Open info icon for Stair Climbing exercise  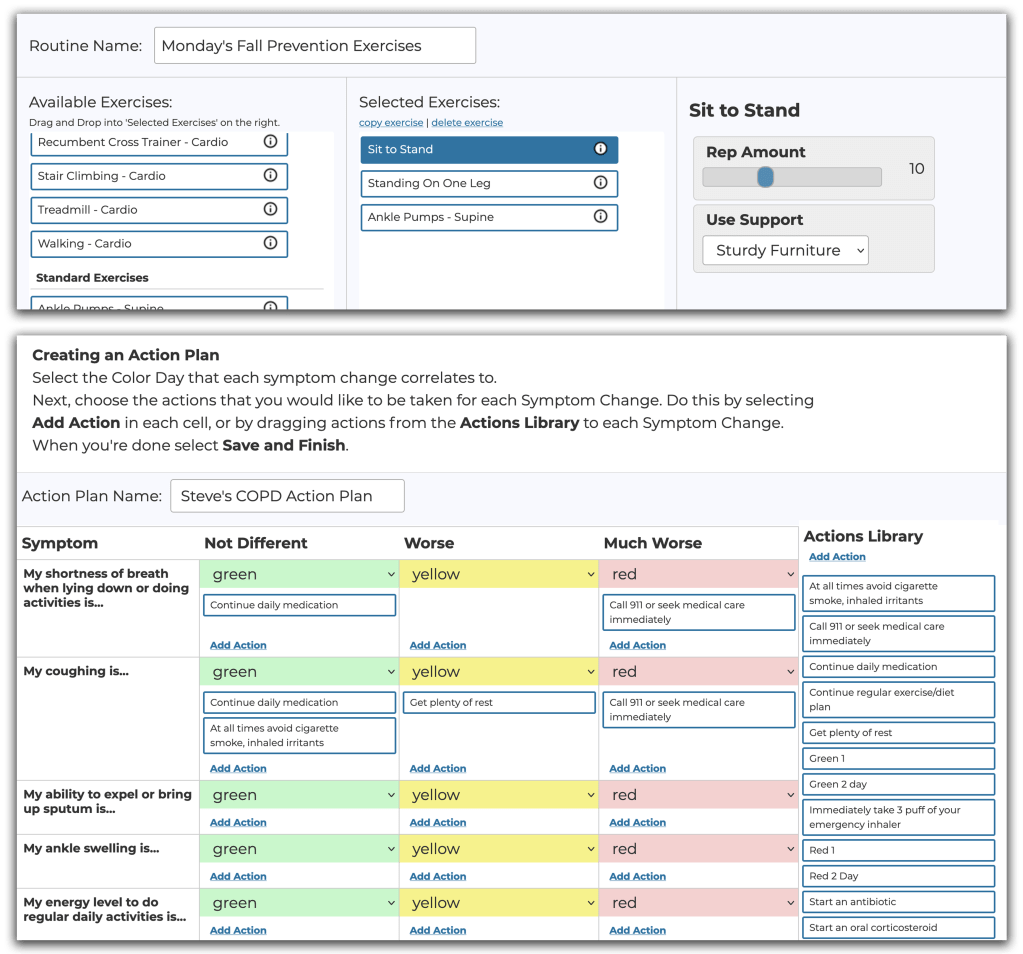270,176
